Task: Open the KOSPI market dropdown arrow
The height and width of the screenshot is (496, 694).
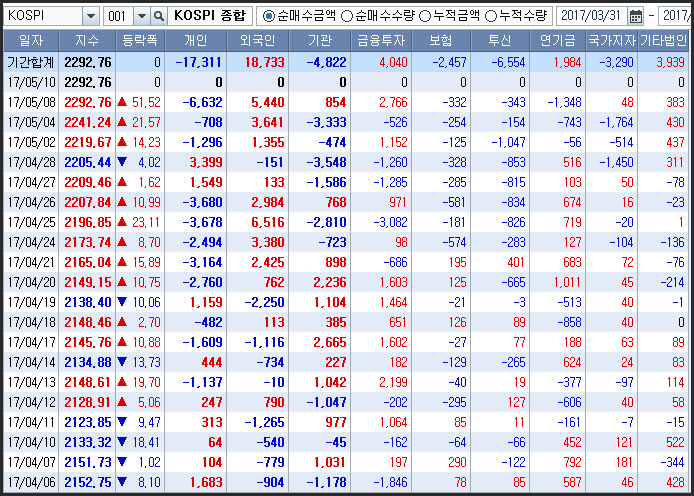Action: click(x=91, y=16)
